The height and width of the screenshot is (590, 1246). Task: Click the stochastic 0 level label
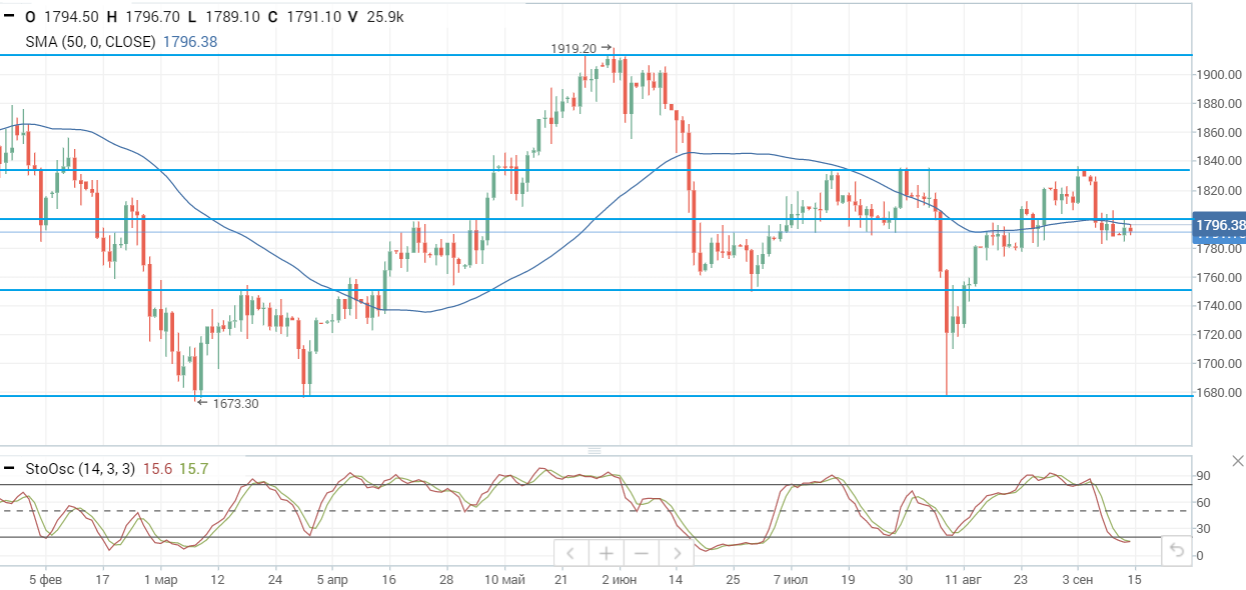1201,556
